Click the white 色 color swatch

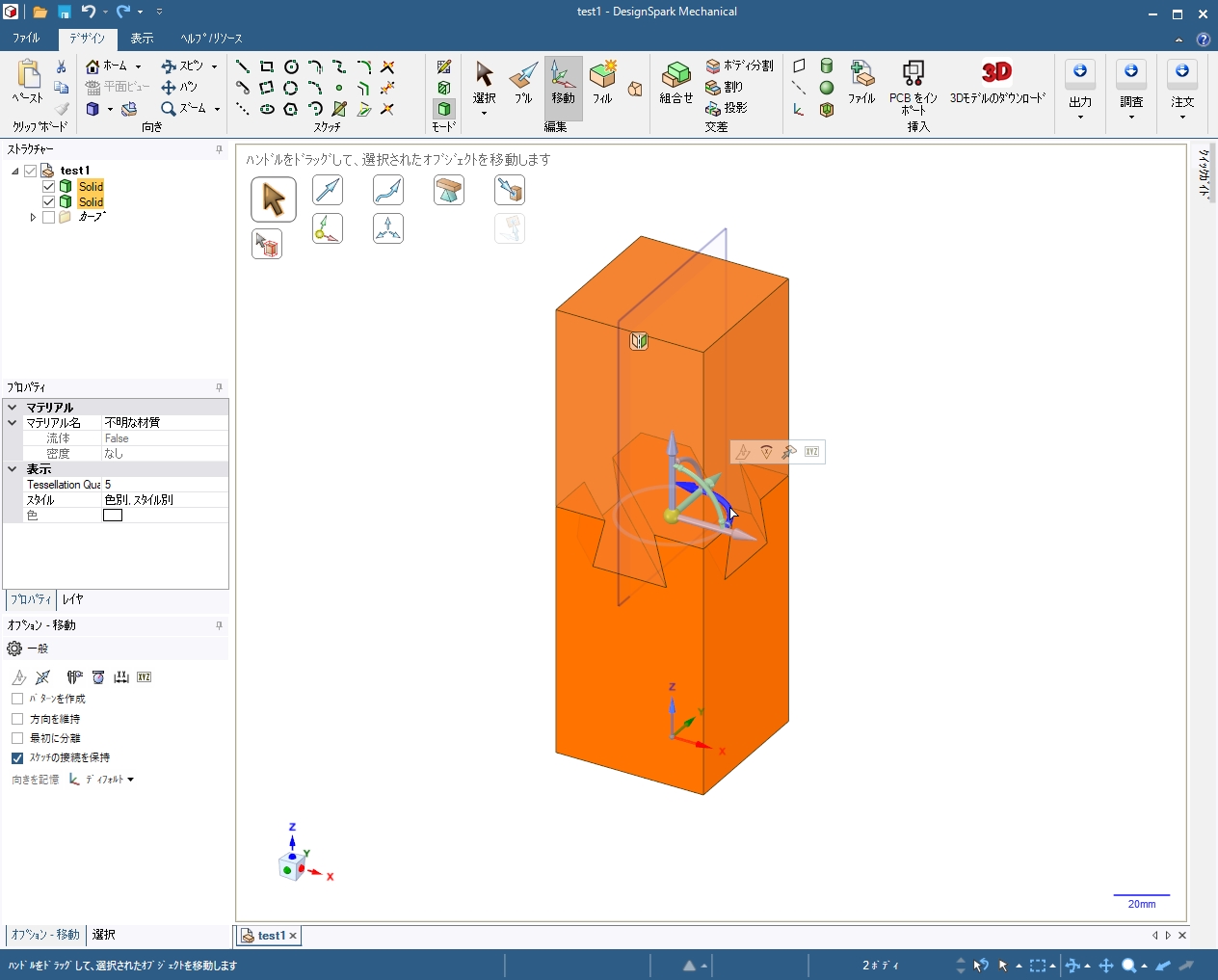click(x=113, y=516)
